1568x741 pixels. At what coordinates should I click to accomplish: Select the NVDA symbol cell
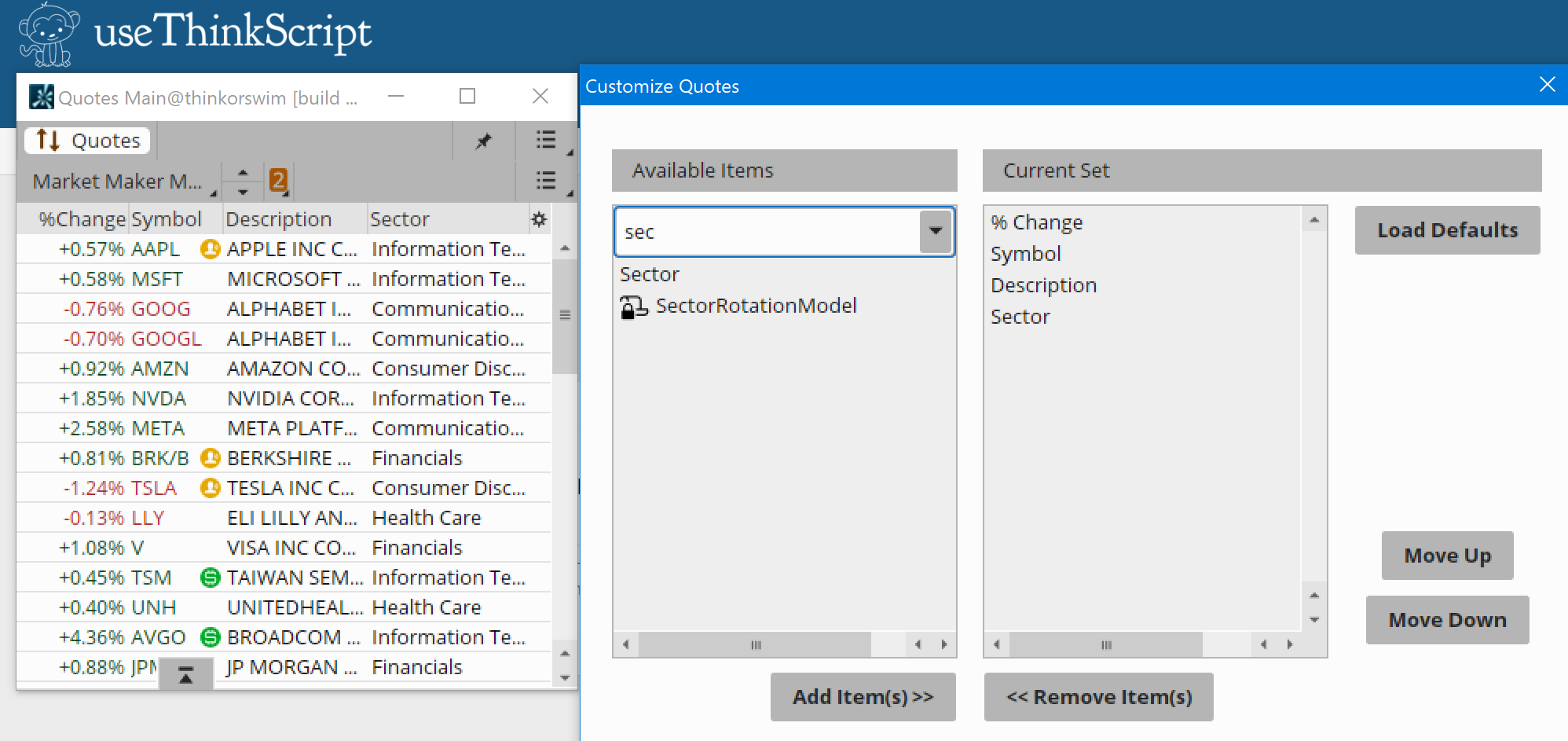[159, 398]
